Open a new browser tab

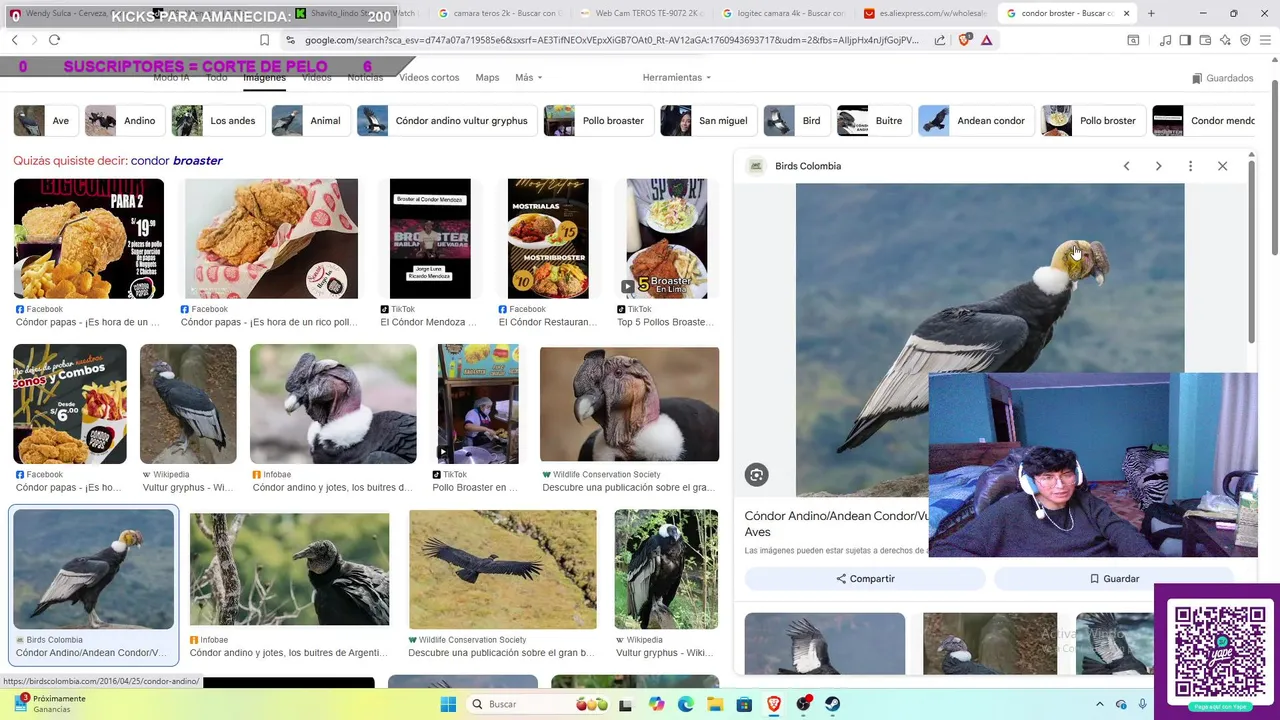[x=1151, y=14]
